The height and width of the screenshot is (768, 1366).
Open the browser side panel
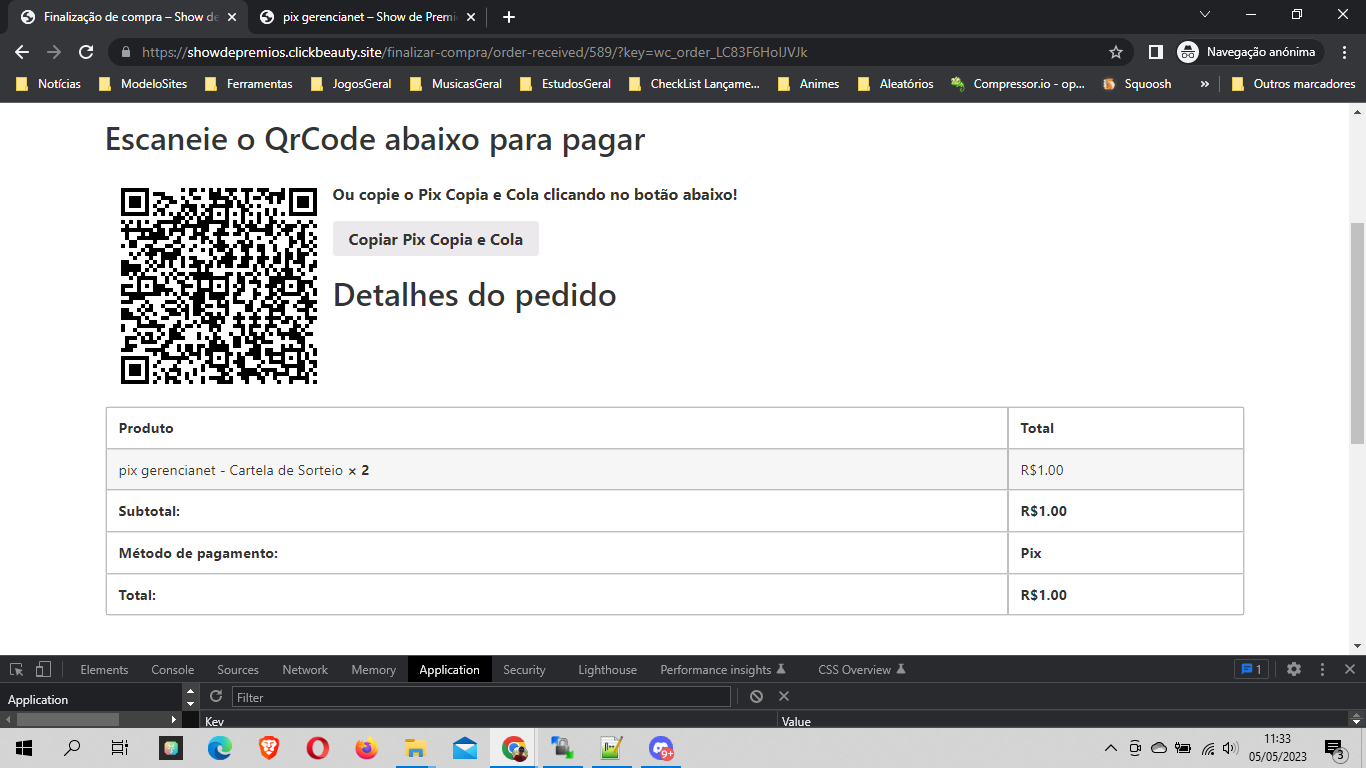click(x=1155, y=52)
